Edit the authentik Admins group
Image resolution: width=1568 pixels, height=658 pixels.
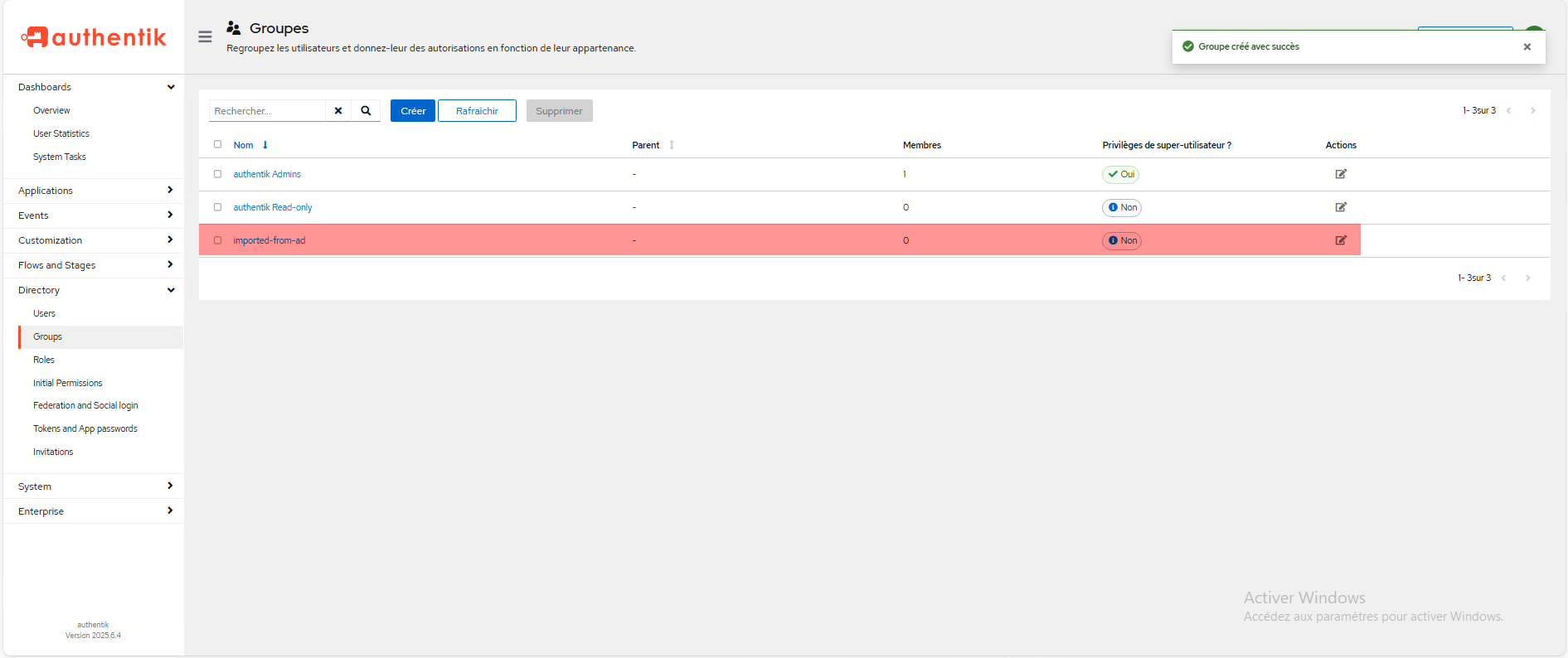(x=1341, y=174)
